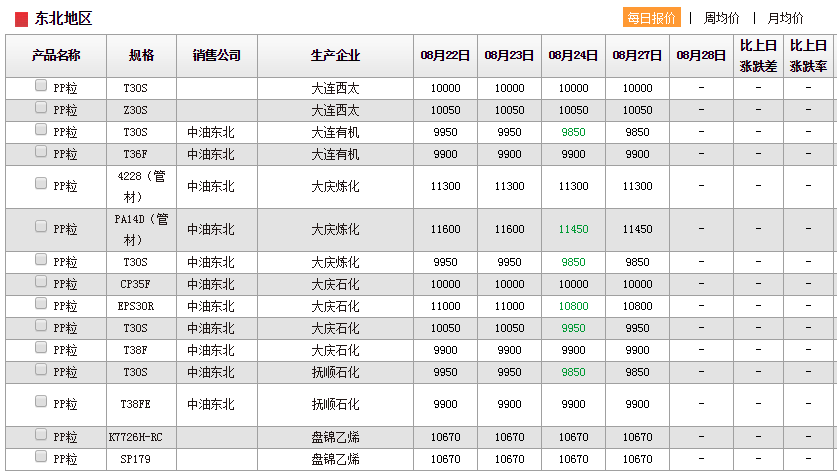This screenshot has width=837, height=473.
Task: Check the SP179 盘锦乙烯 row checkbox
Action: click(41, 456)
